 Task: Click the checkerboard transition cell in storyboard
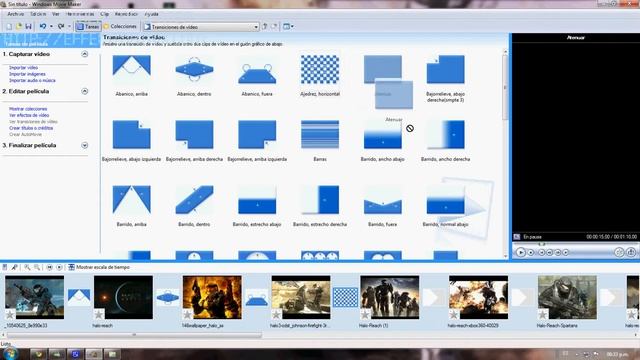tap(345, 298)
